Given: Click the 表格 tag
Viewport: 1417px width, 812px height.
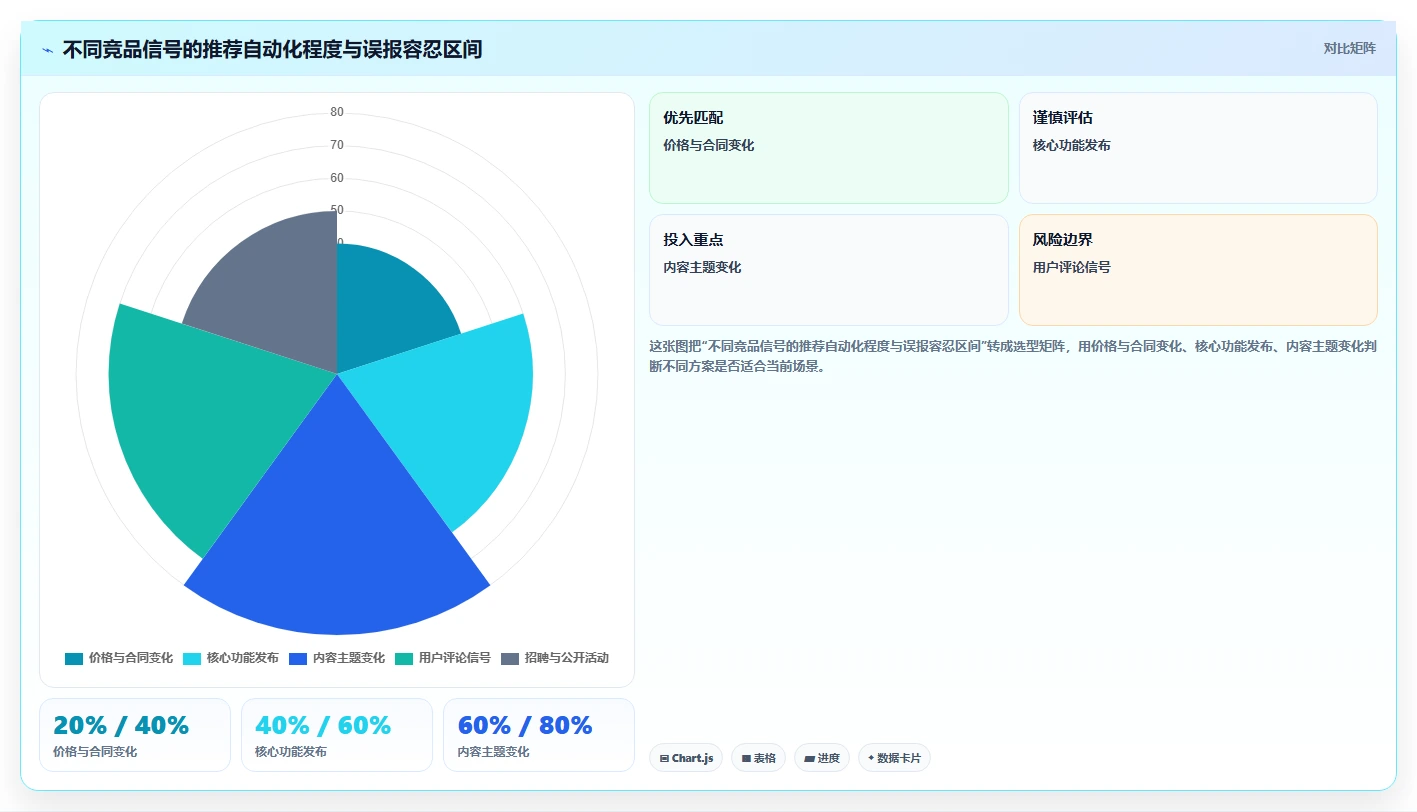Looking at the screenshot, I should [x=759, y=758].
